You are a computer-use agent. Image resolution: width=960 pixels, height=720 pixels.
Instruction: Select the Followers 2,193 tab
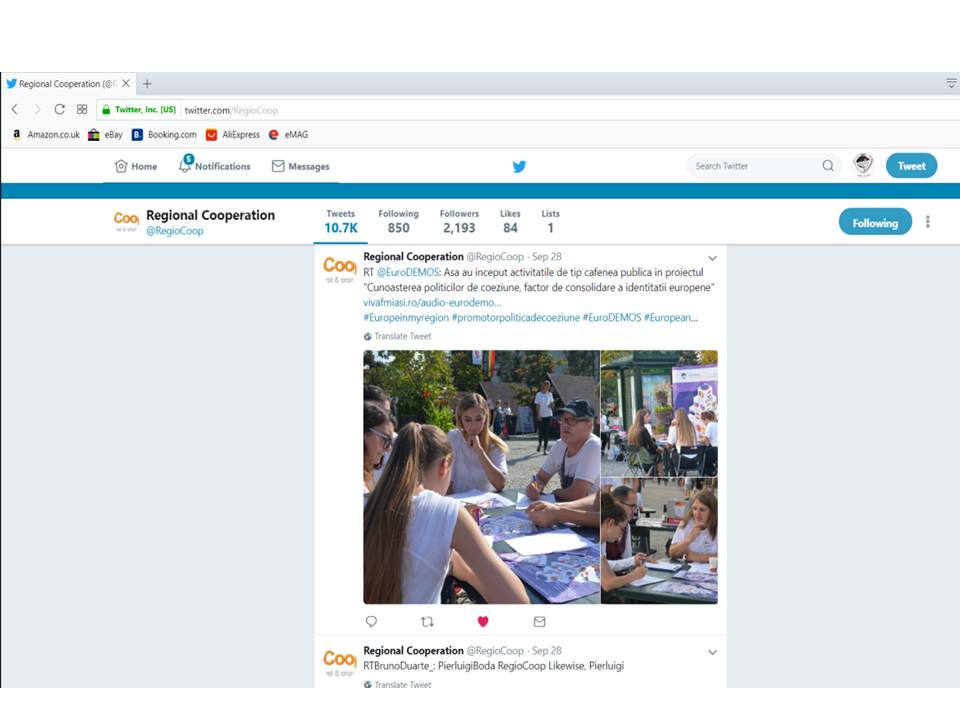pos(459,222)
